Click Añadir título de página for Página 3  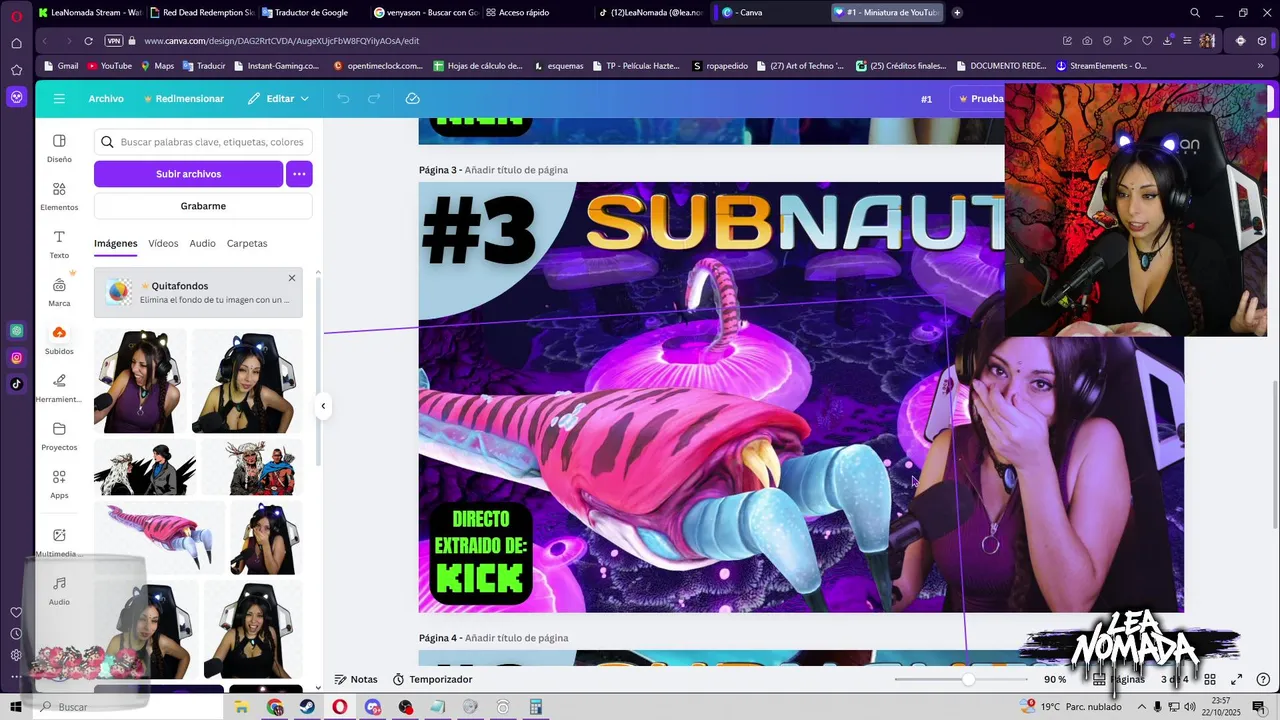(x=516, y=170)
